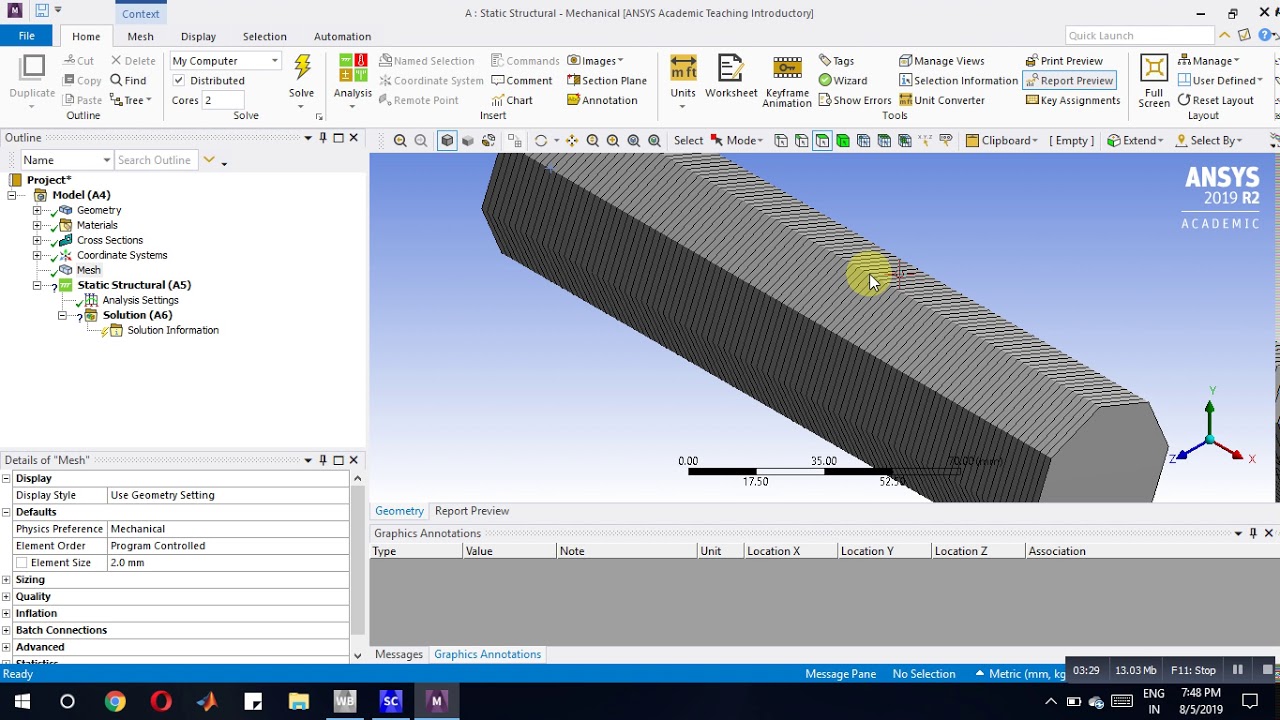Open Chrome from the Windows taskbar
This screenshot has height=720, width=1280.
coord(115,701)
